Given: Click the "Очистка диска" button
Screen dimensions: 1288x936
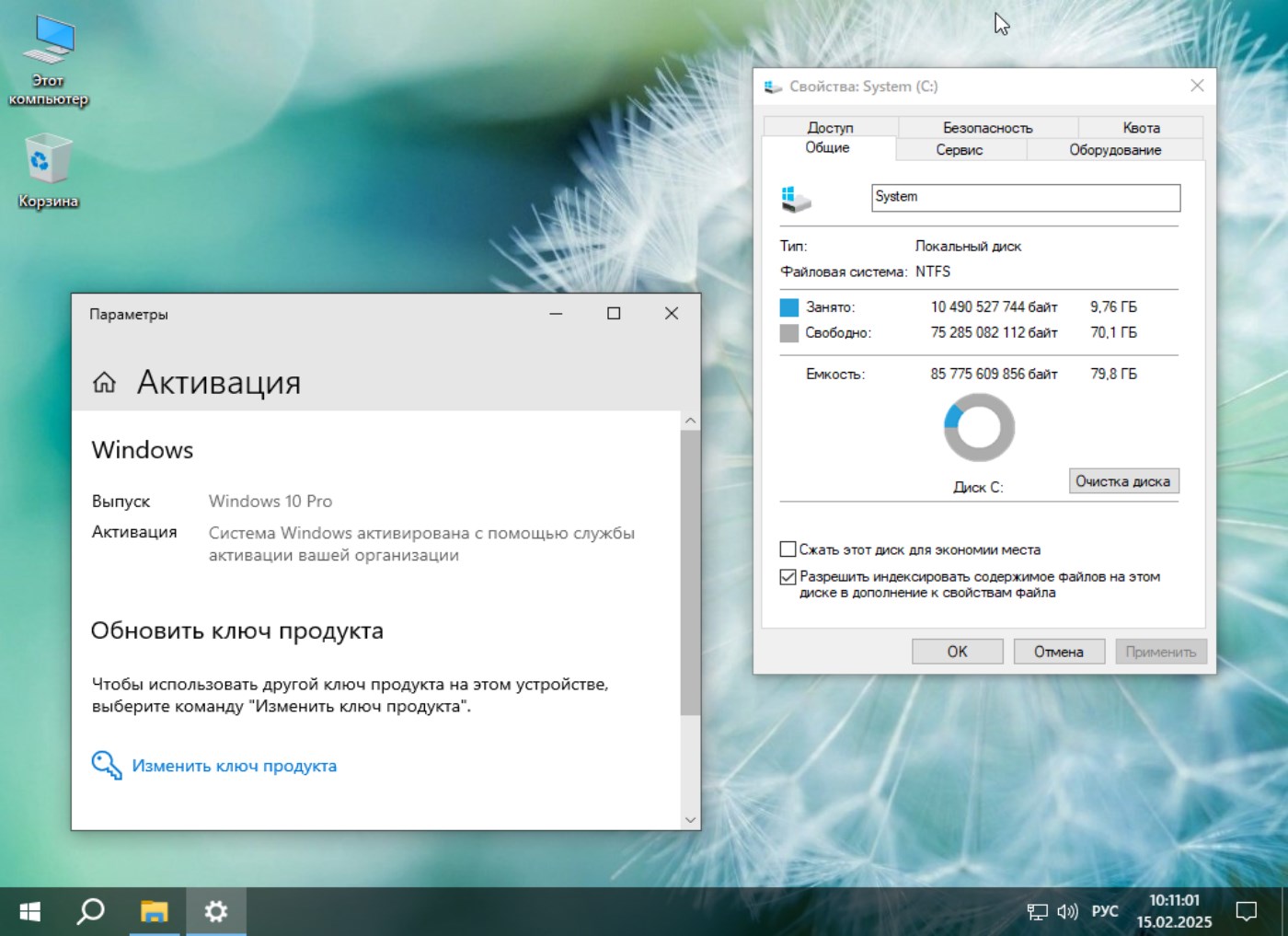Looking at the screenshot, I should 1123,481.
